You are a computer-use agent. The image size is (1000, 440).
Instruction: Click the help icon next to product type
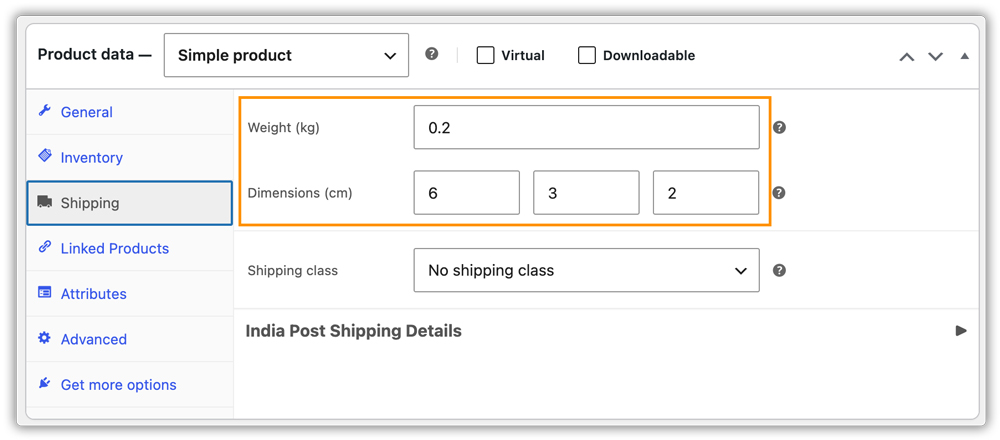[432, 54]
